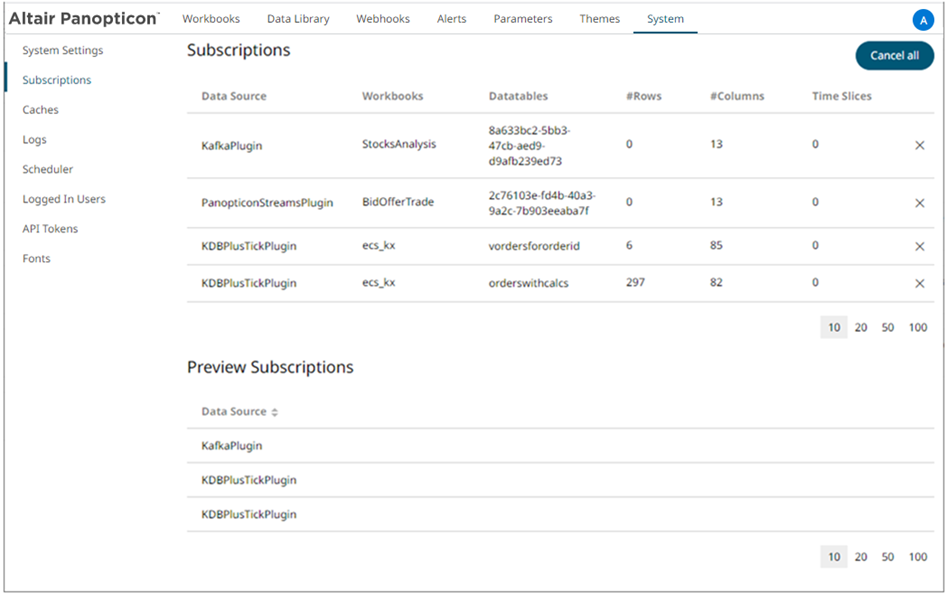
Task: Open the Workbooks tab
Action: [x=211, y=19]
